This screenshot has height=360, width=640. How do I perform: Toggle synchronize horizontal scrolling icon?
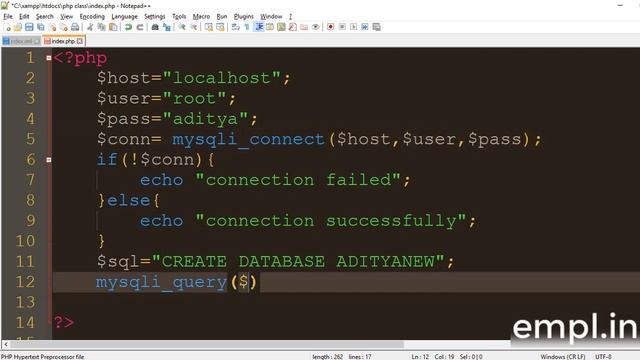point(220,27)
